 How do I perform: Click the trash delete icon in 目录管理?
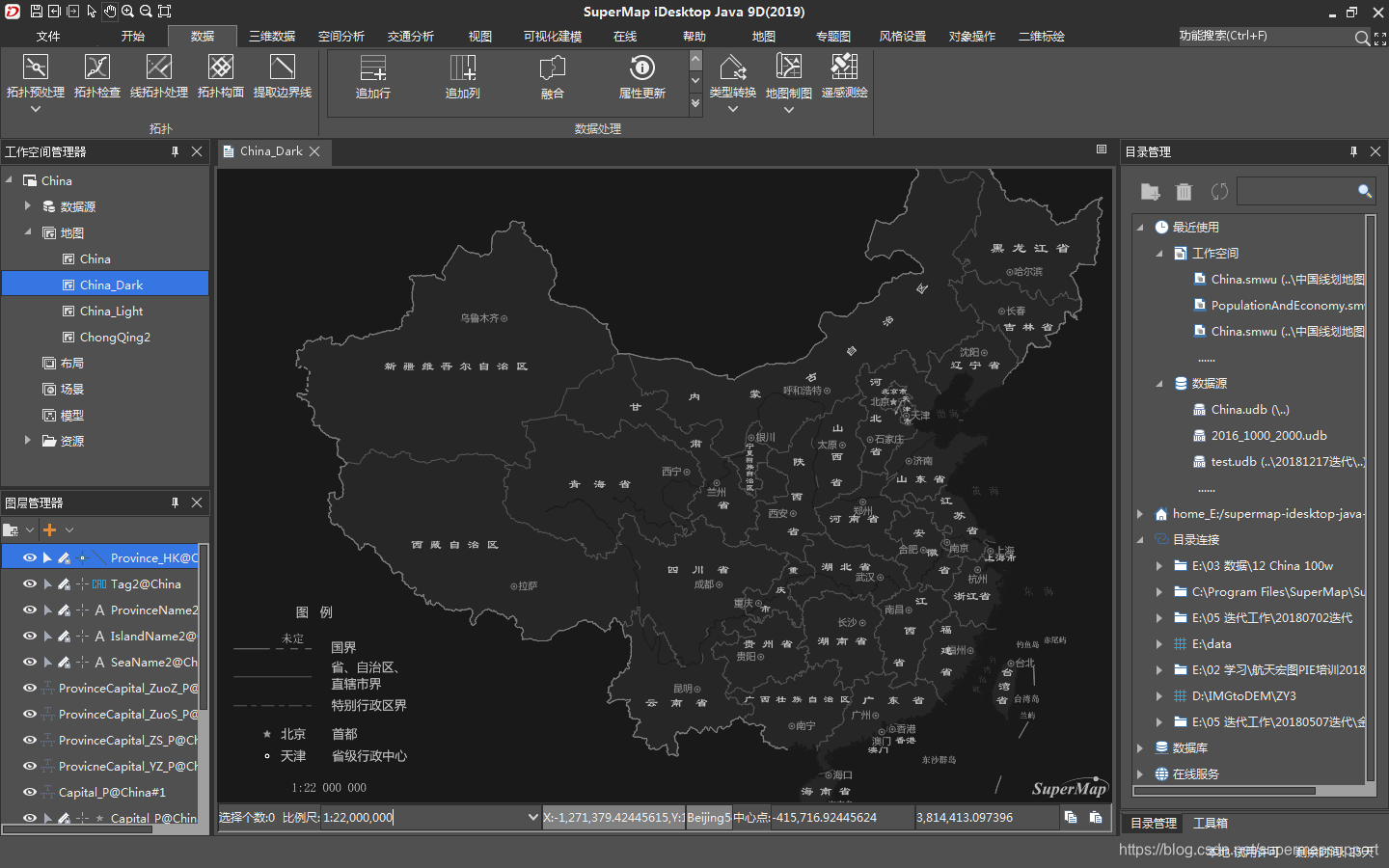click(1185, 192)
